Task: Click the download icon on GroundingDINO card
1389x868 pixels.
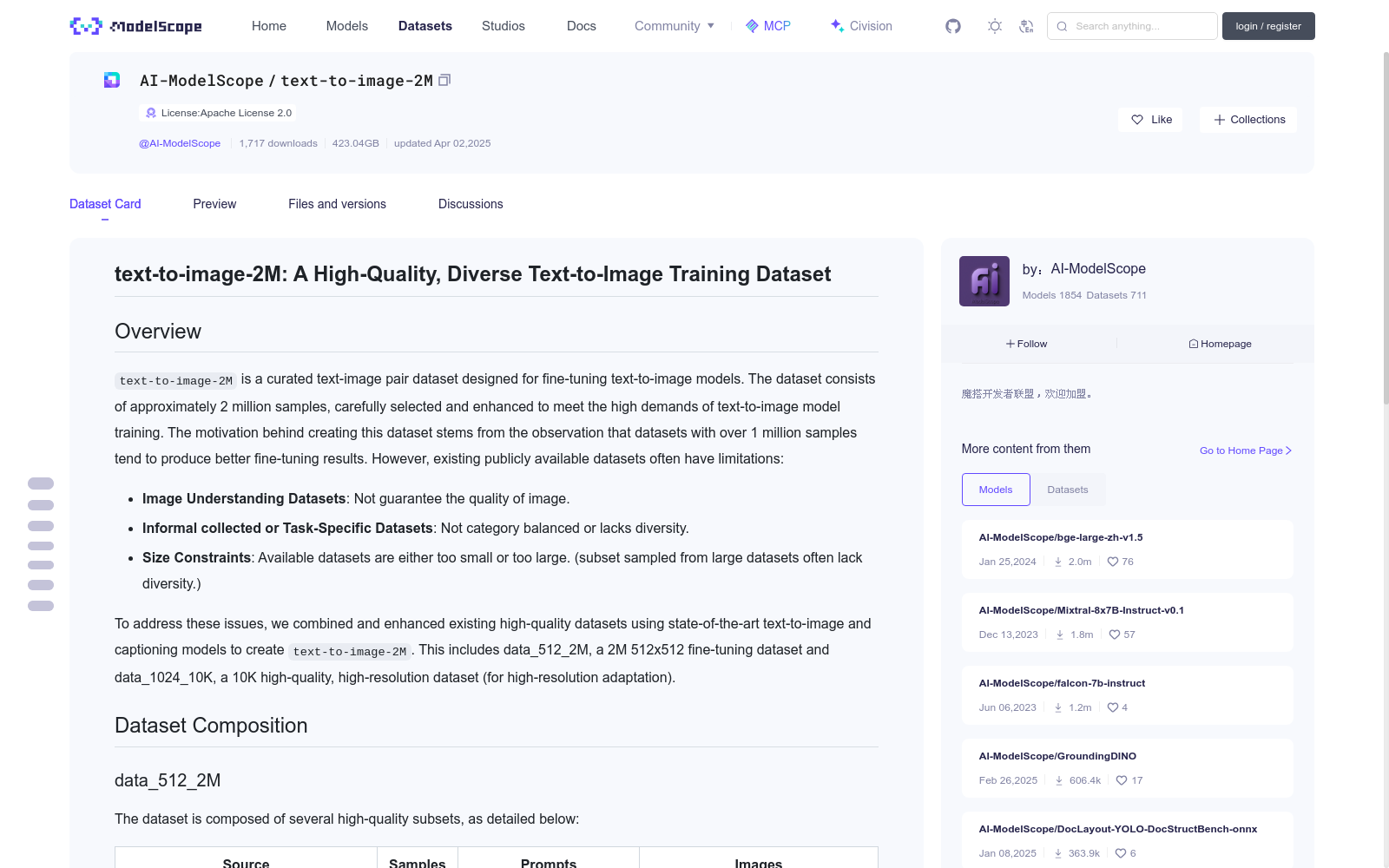Action: (1059, 780)
